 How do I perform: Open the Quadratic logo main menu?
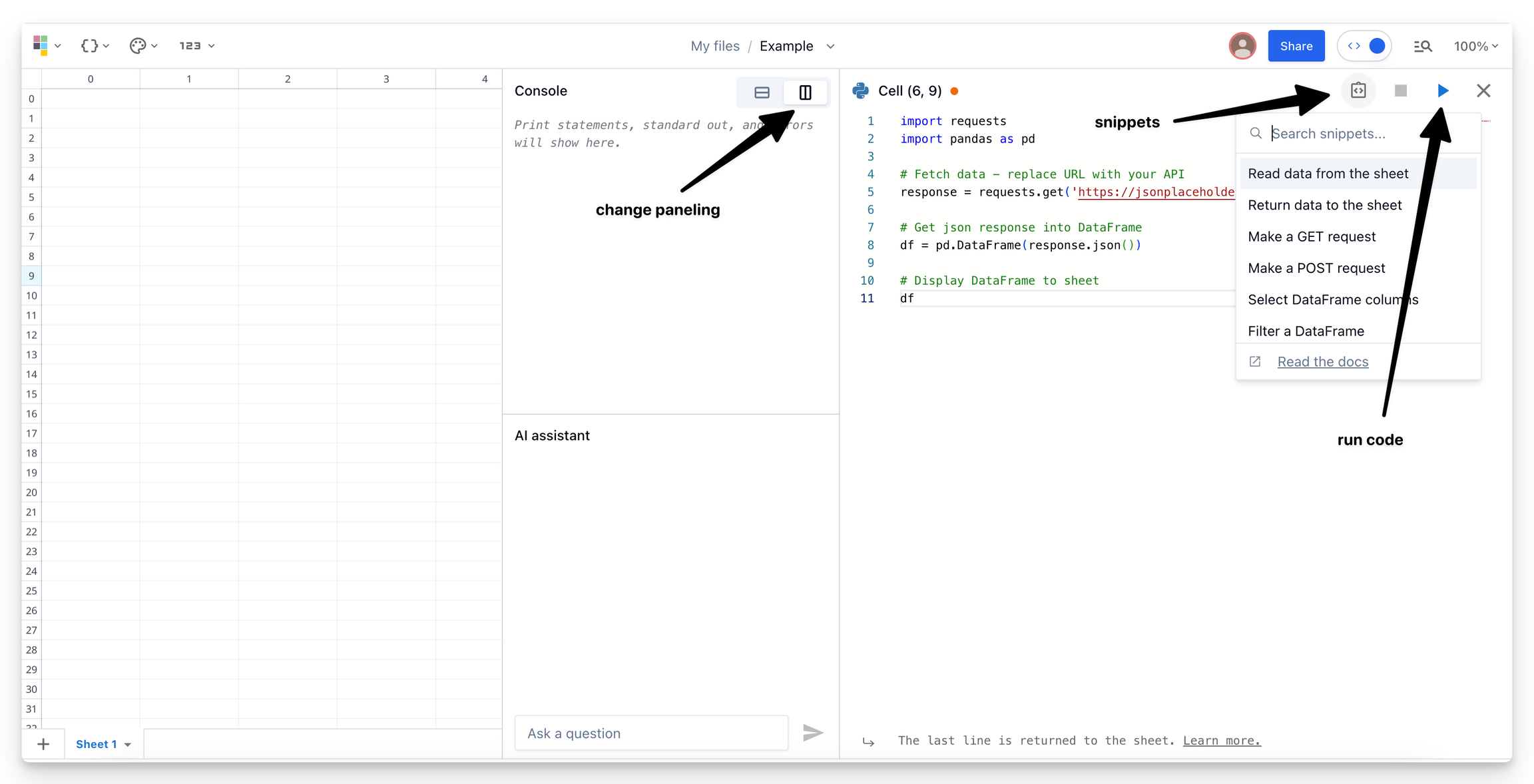pyautogui.click(x=47, y=46)
